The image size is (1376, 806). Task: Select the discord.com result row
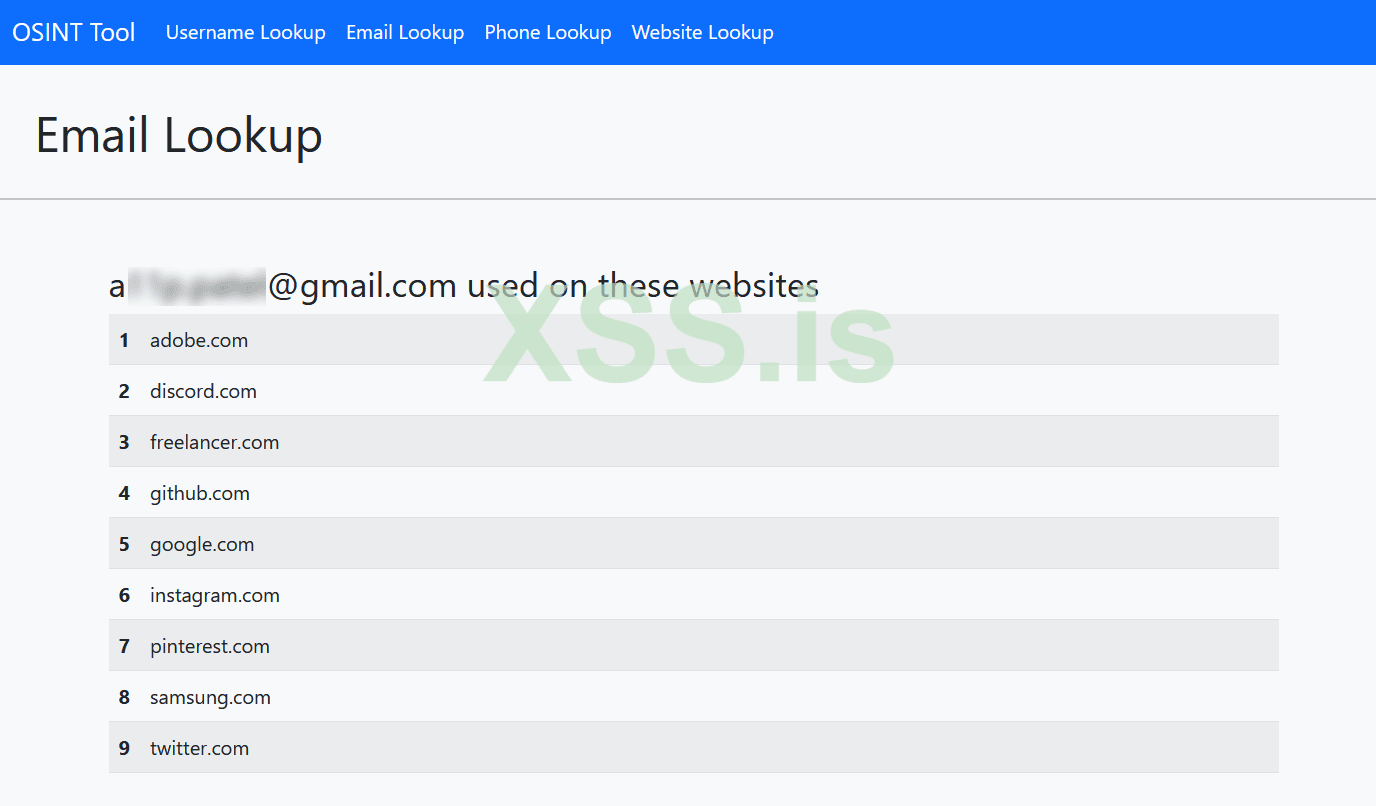click(x=694, y=391)
